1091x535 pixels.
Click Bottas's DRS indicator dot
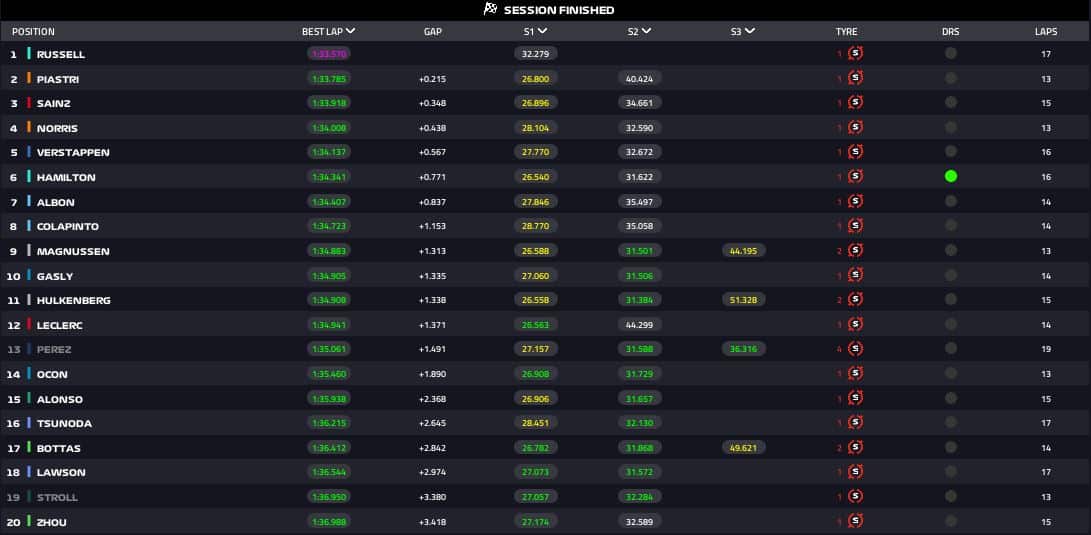tap(950, 447)
